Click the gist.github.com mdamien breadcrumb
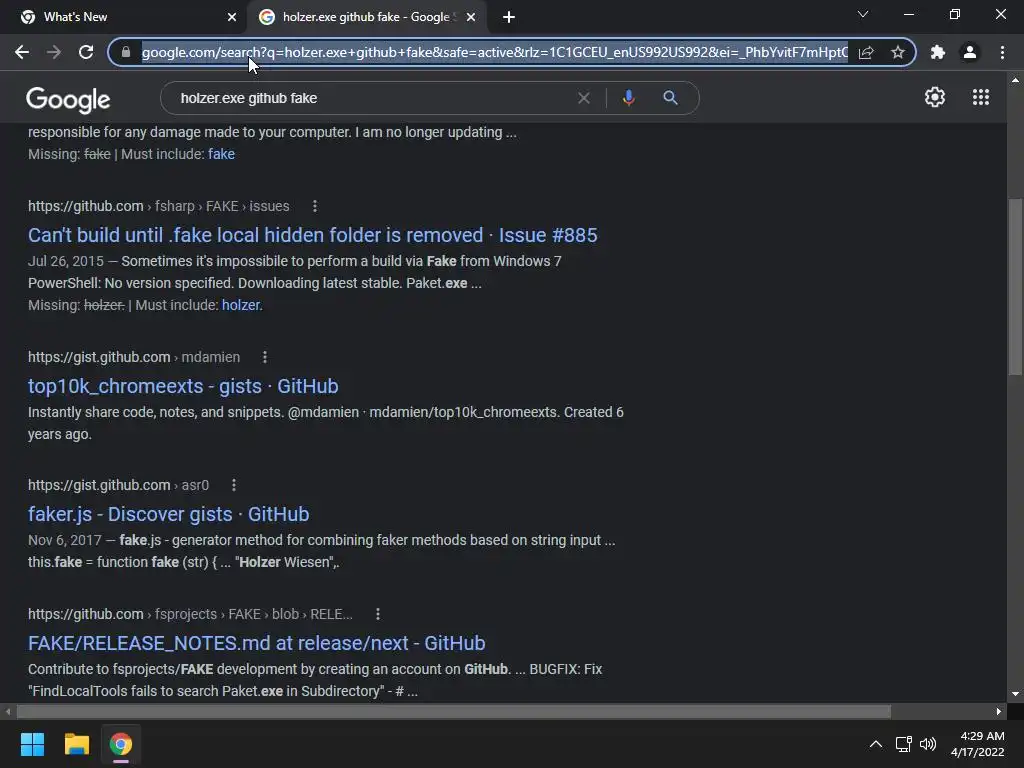Image resolution: width=1024 pixels, height=768 pixels. (134, 357)
